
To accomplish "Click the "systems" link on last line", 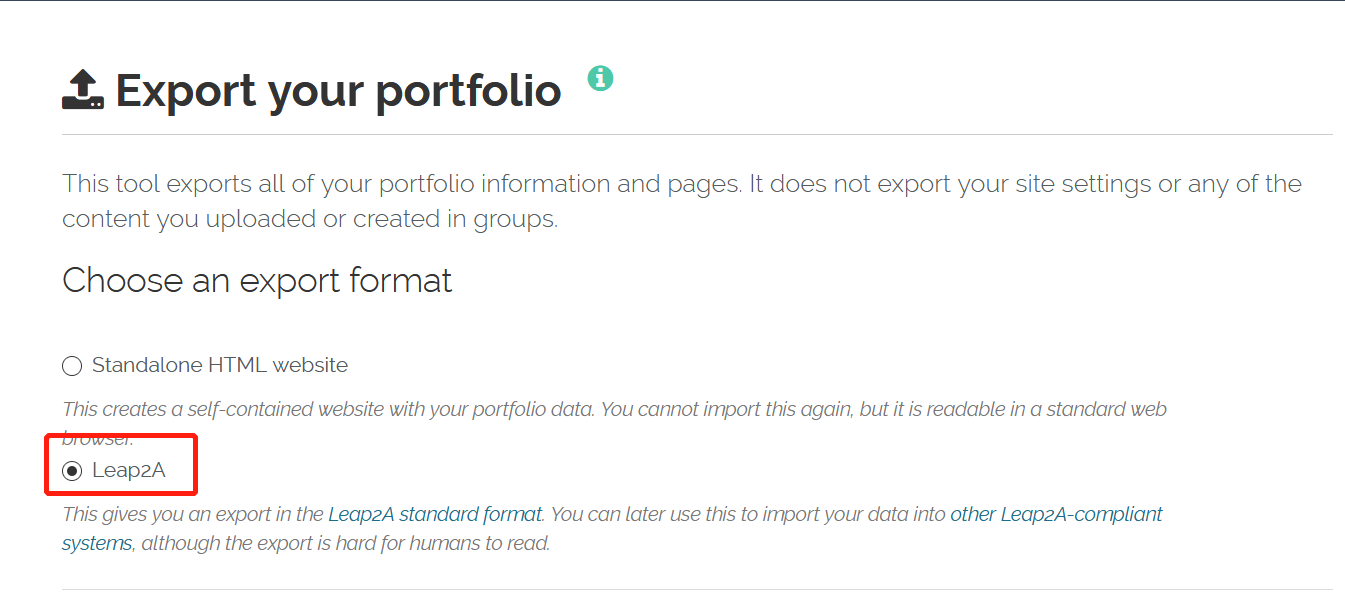I will coord(97,544).
